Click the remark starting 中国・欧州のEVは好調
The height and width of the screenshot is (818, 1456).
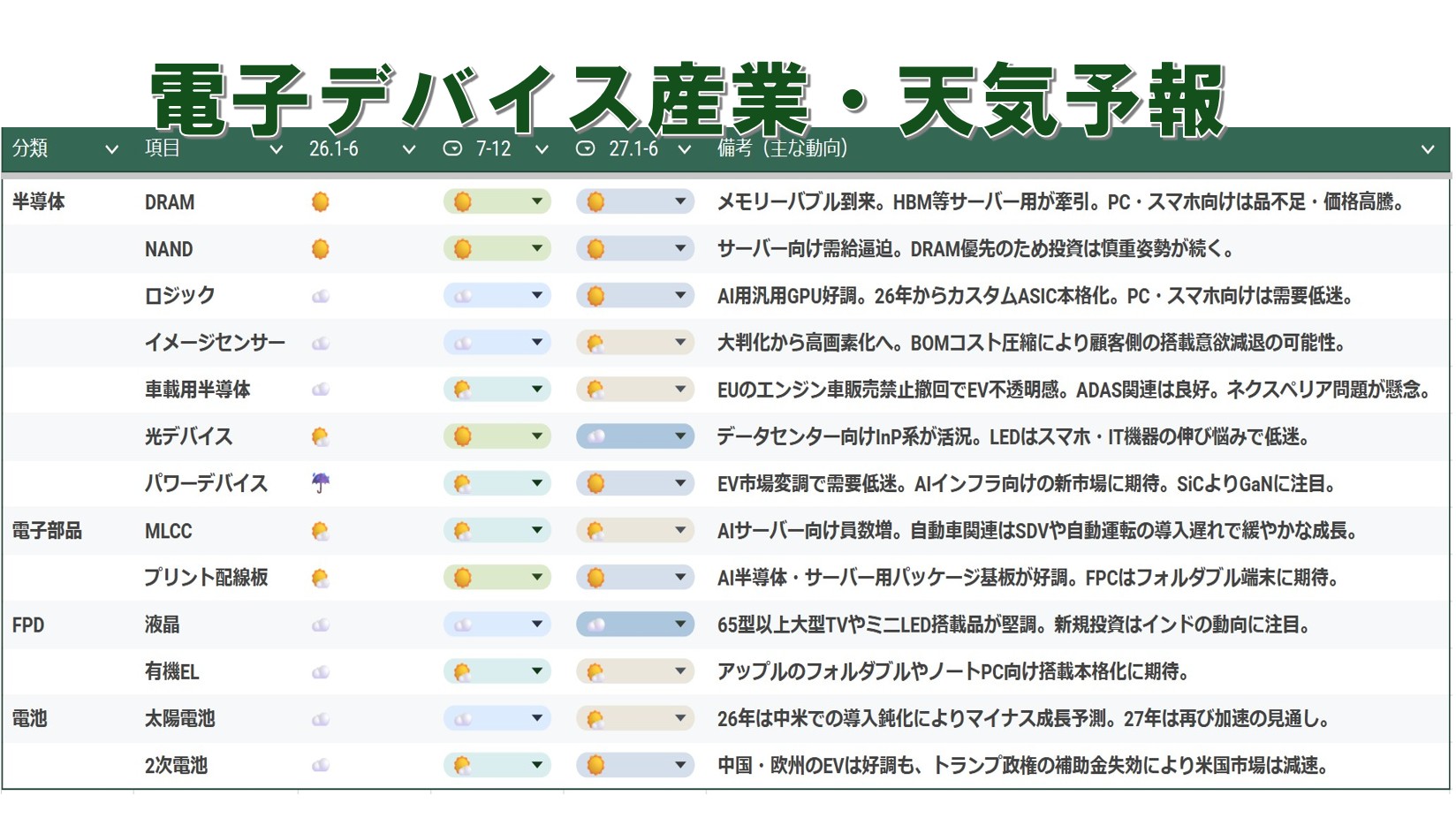1024,765
